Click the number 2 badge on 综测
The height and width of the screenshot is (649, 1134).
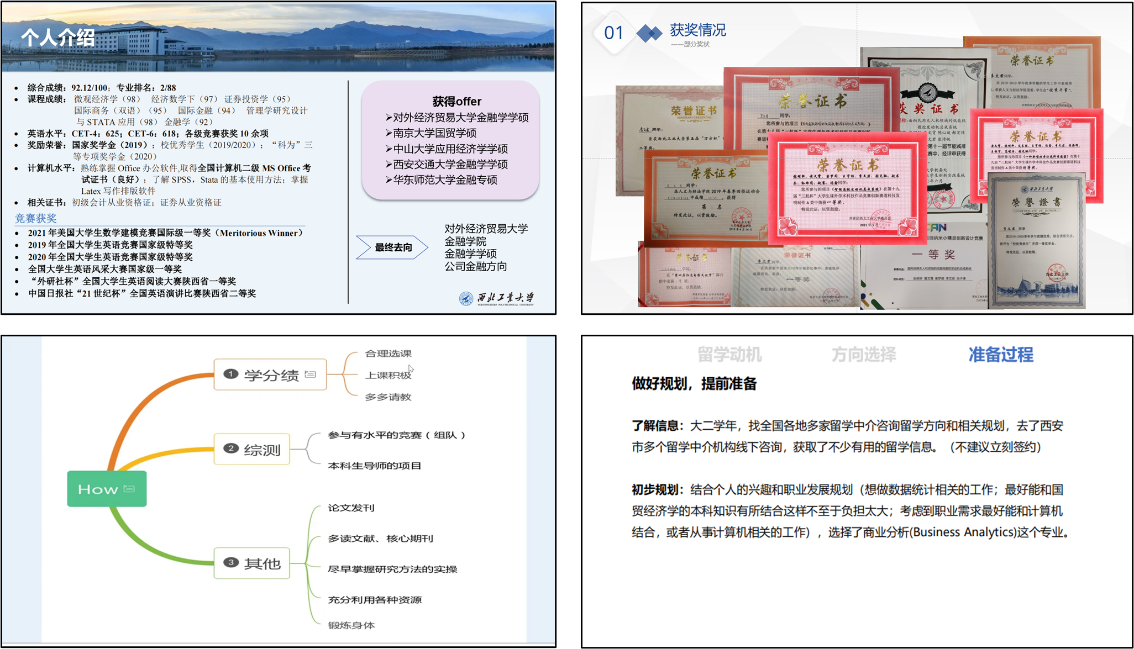tap(230, 450)
